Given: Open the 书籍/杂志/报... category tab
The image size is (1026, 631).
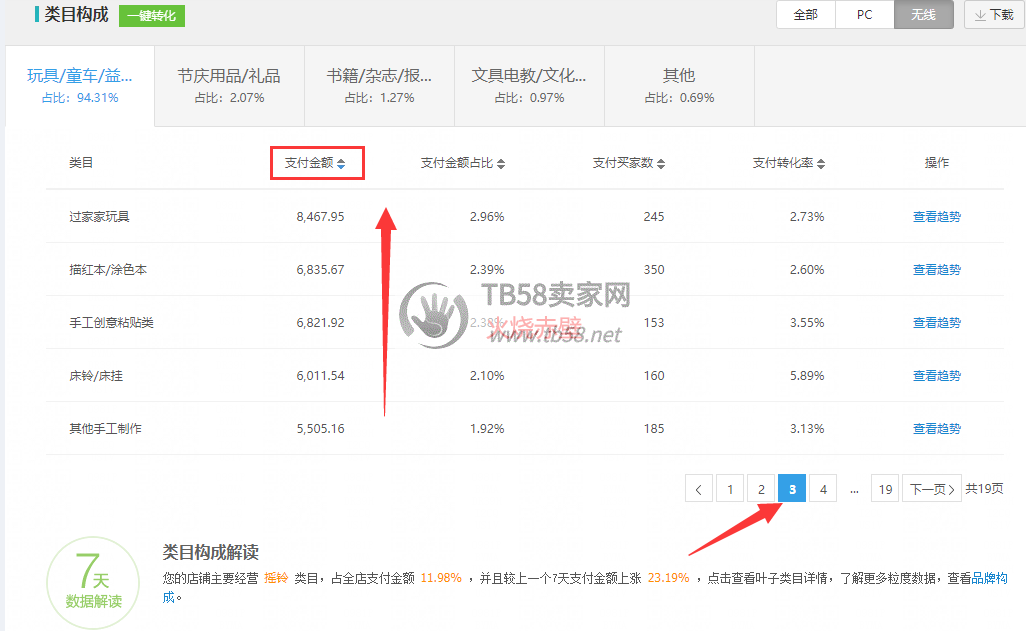Looking at the screenshot, I should click(x=380, y=86).
